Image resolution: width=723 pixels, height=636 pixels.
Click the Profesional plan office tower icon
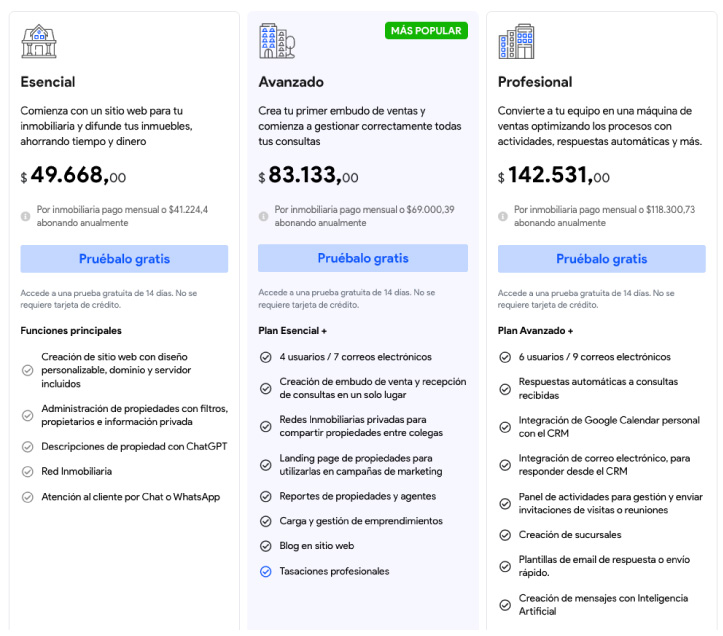(516, 42)
